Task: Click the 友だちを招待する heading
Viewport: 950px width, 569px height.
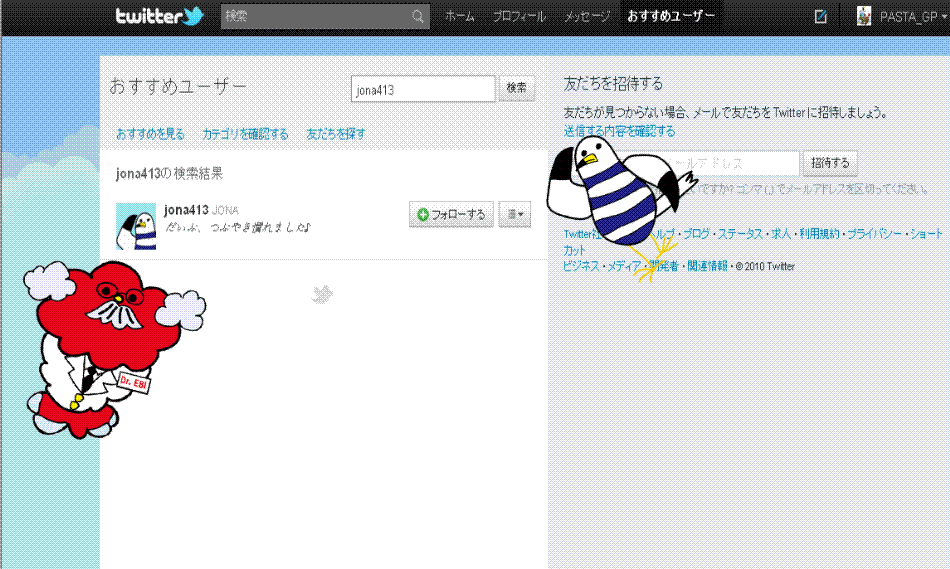Action: [613, 84]
